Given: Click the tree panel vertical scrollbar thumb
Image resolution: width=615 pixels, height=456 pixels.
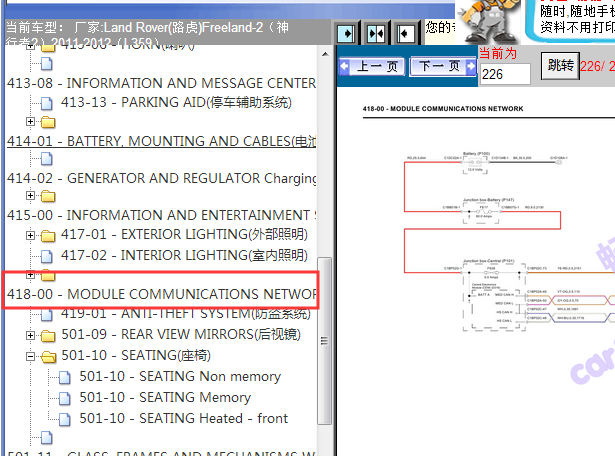Looking at the screenshot, I should point(324,341).
